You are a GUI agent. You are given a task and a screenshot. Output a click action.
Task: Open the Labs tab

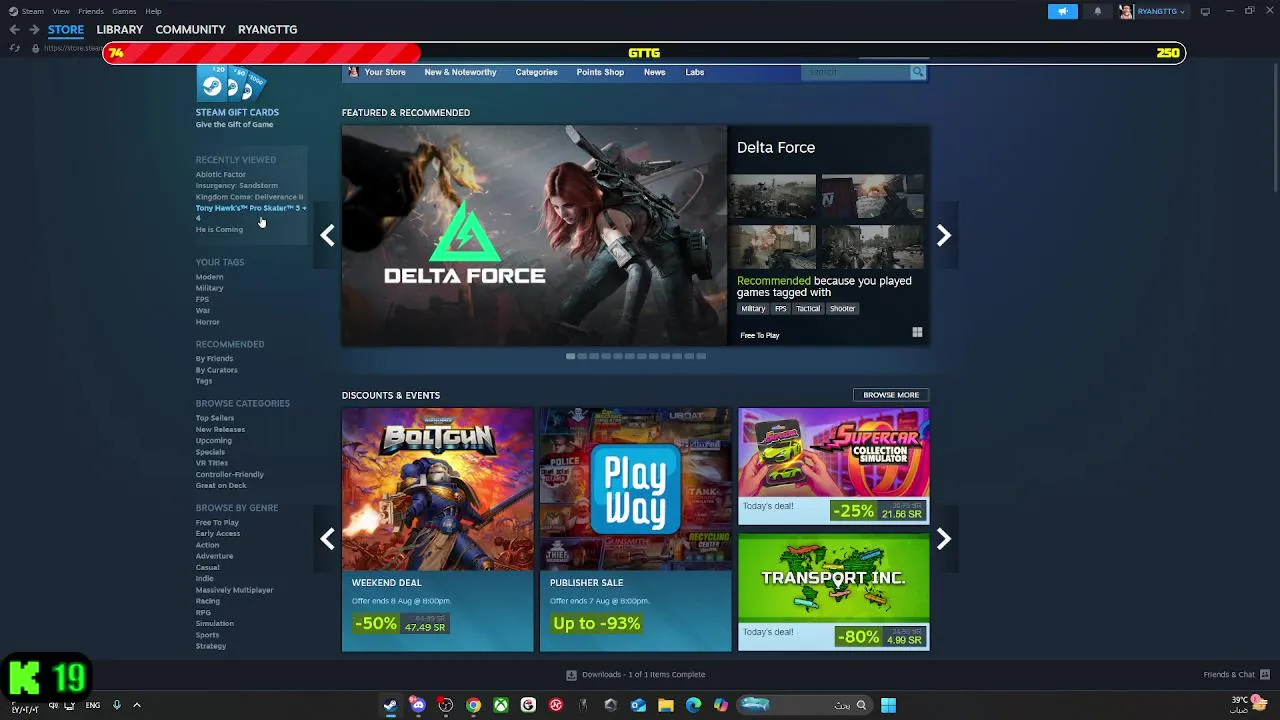point(694,72)
